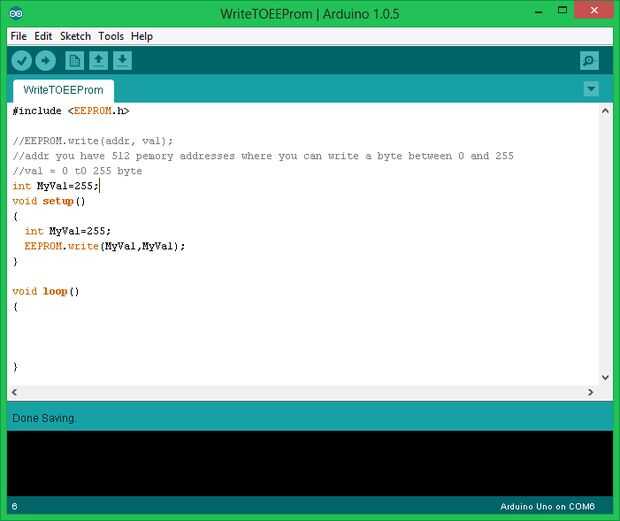Save the sketch with the down-arrow icon
Image resolution: width=620 pixels, height=521 pixels.
pos(123,61)
